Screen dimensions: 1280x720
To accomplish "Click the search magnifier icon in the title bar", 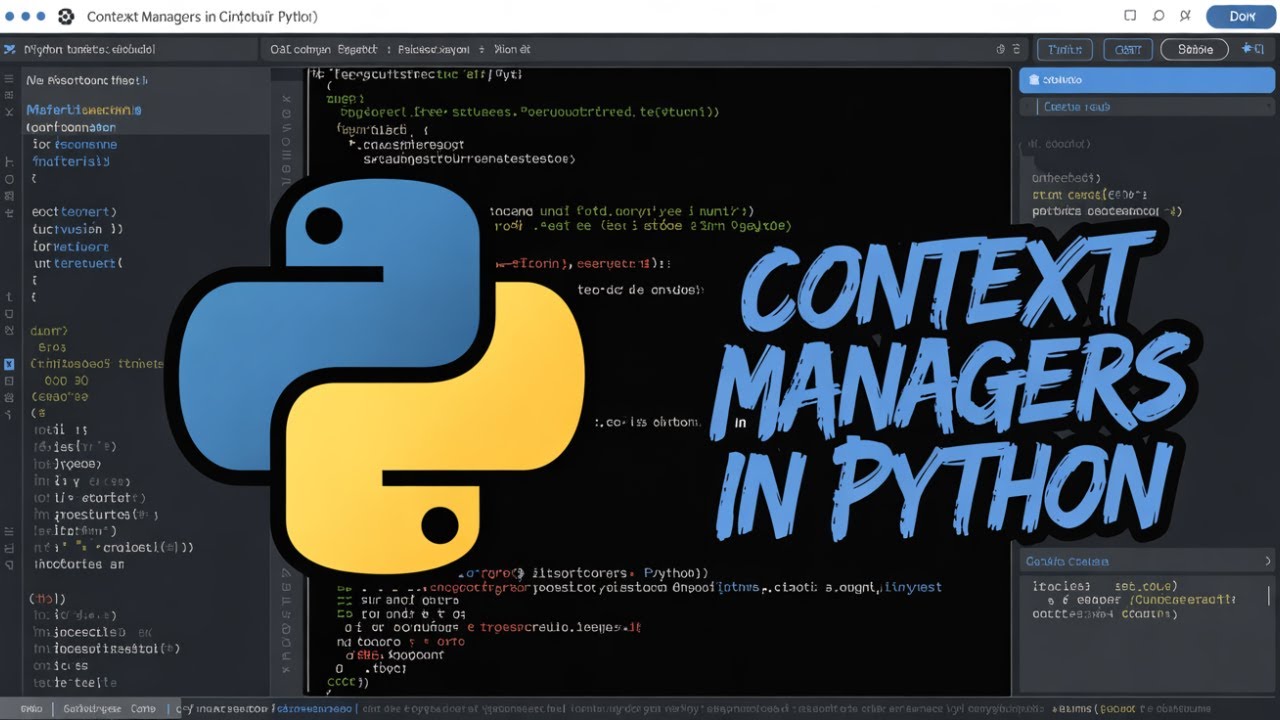I will 1158,15.
